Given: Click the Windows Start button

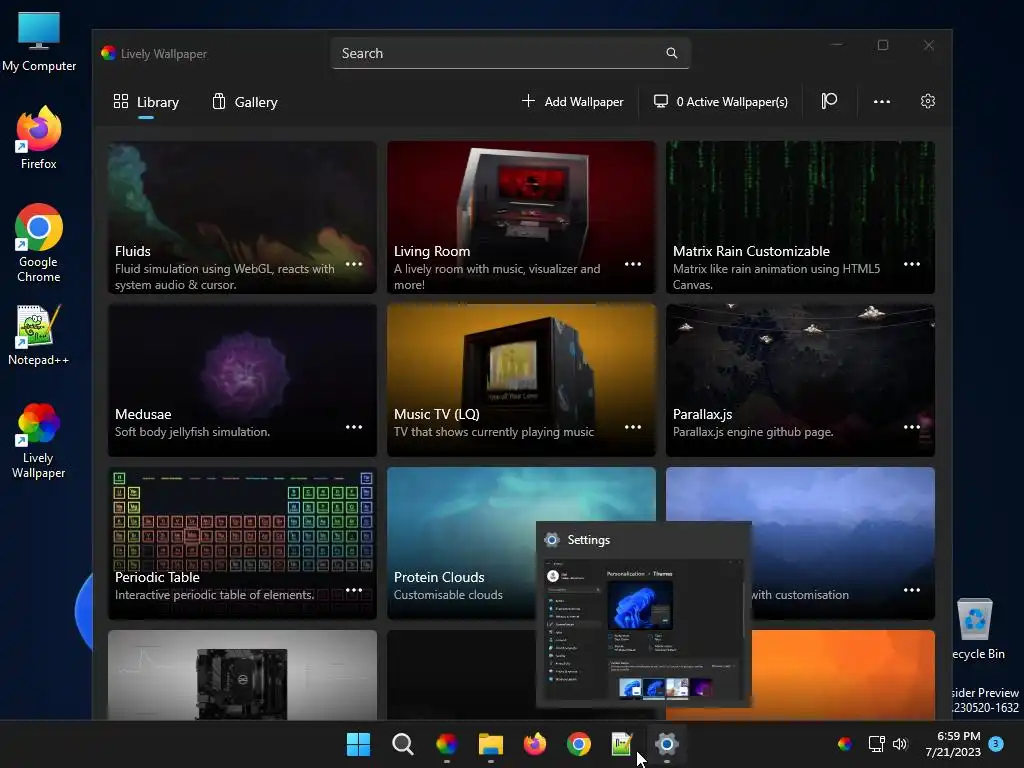Looking at the screenshot, I should click(x=358, y=744).
